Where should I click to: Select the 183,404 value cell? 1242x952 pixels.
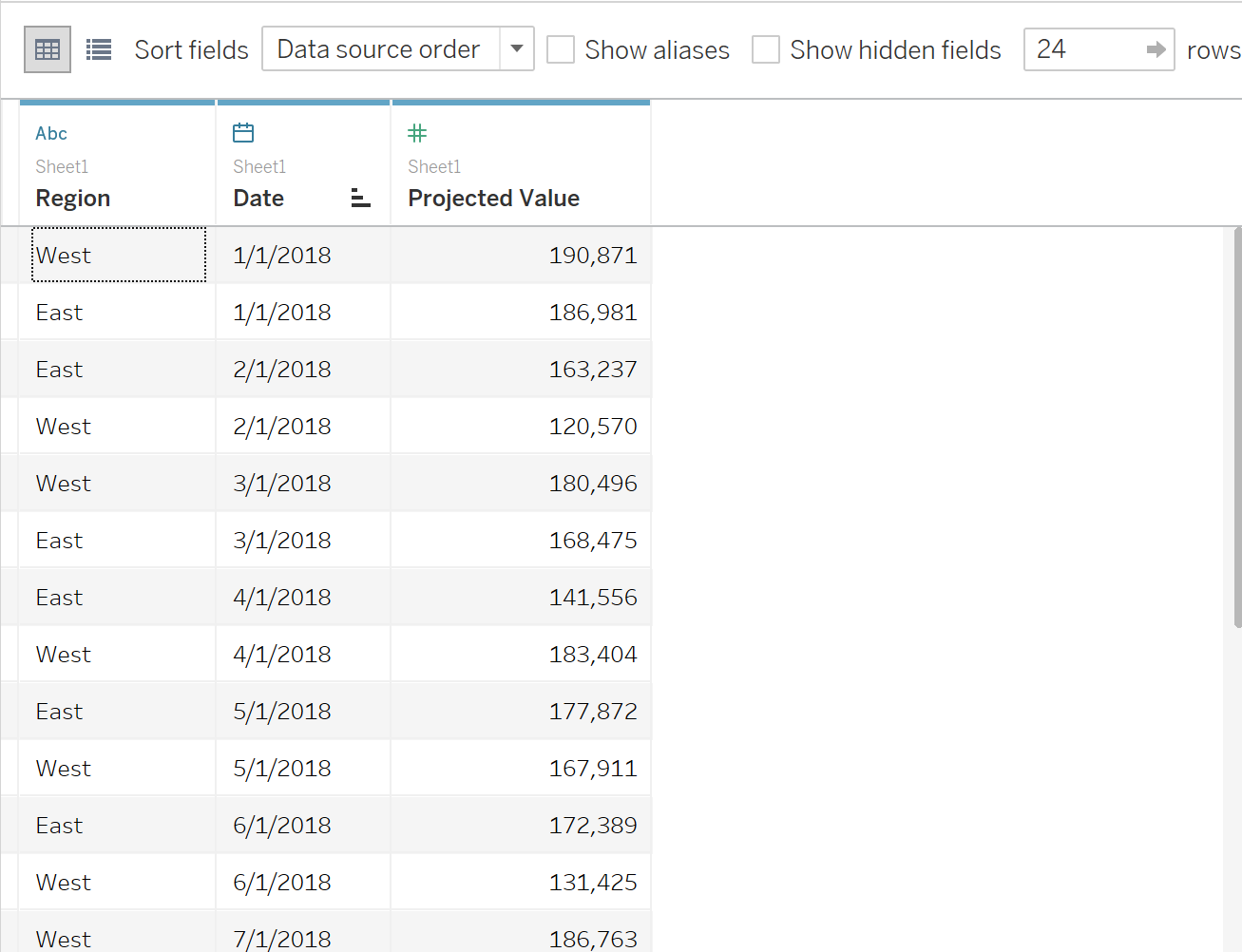tap(521, 654)
